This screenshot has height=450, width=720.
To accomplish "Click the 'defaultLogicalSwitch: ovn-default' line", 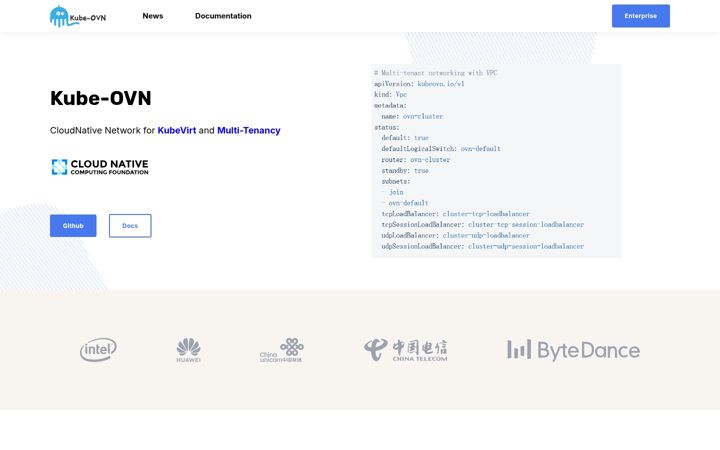I will pos(441,149).
